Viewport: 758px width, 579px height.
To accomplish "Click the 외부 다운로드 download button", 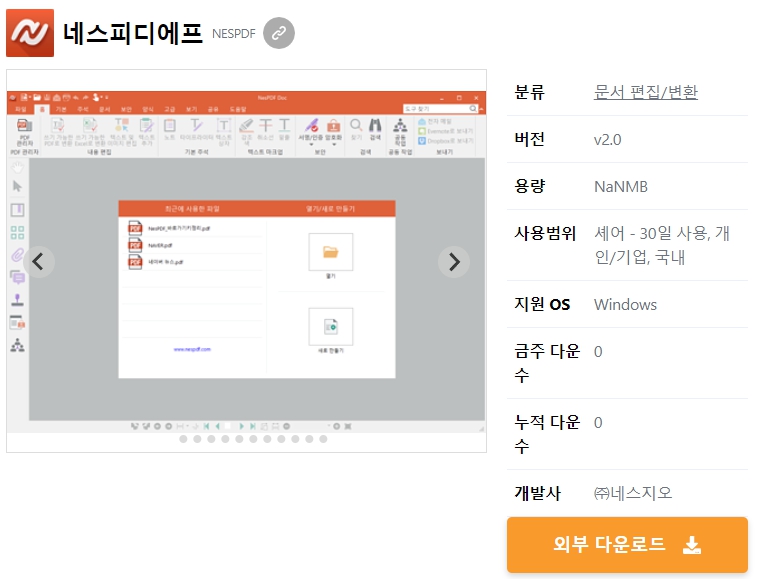I will click(627, 545).
